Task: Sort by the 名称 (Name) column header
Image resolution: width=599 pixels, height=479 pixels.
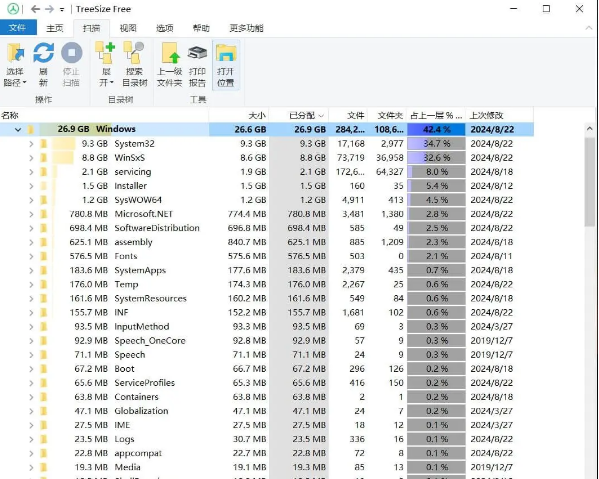Action: [104, 115]
